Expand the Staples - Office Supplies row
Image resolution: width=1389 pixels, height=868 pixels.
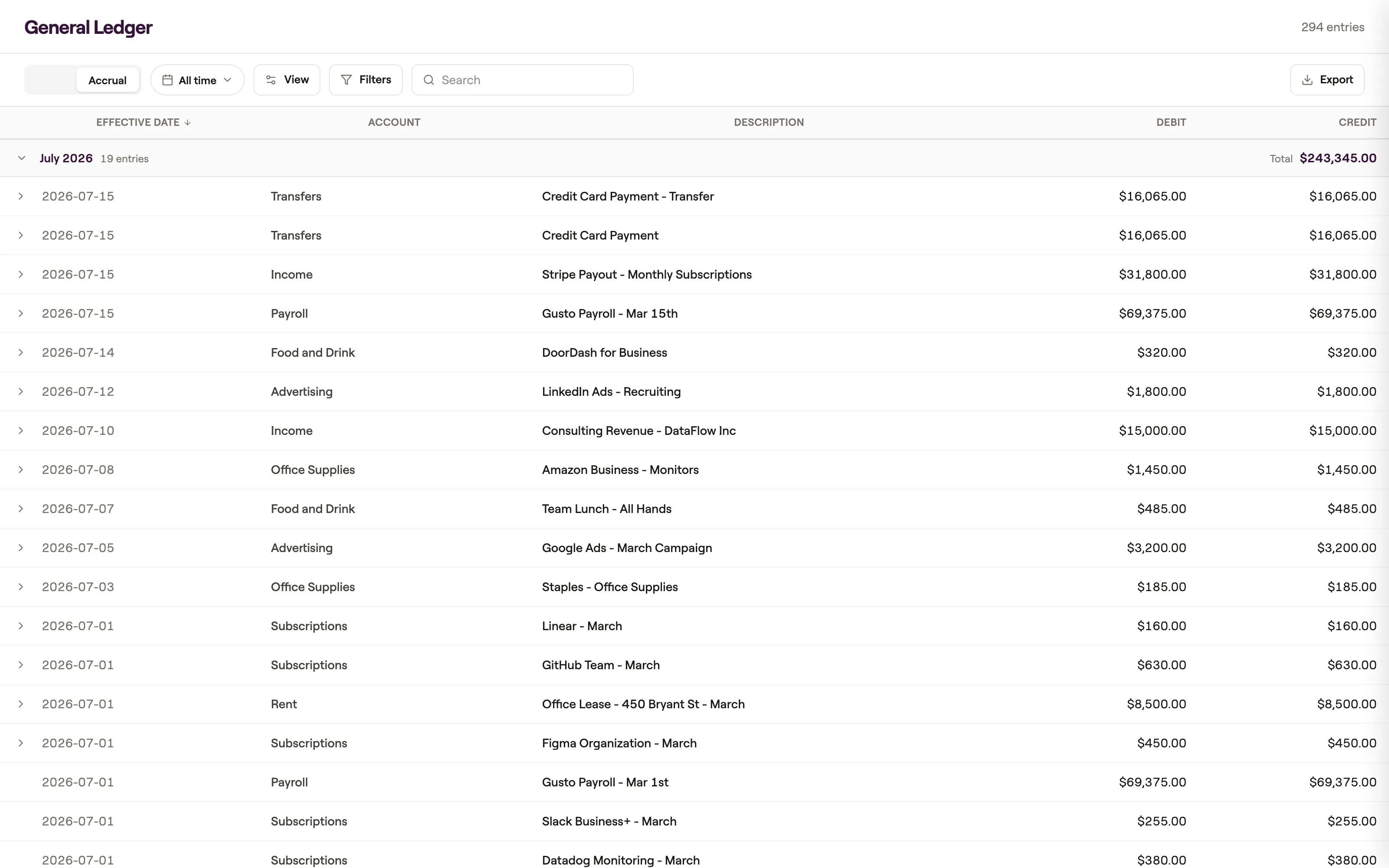[x=21, y=587]
